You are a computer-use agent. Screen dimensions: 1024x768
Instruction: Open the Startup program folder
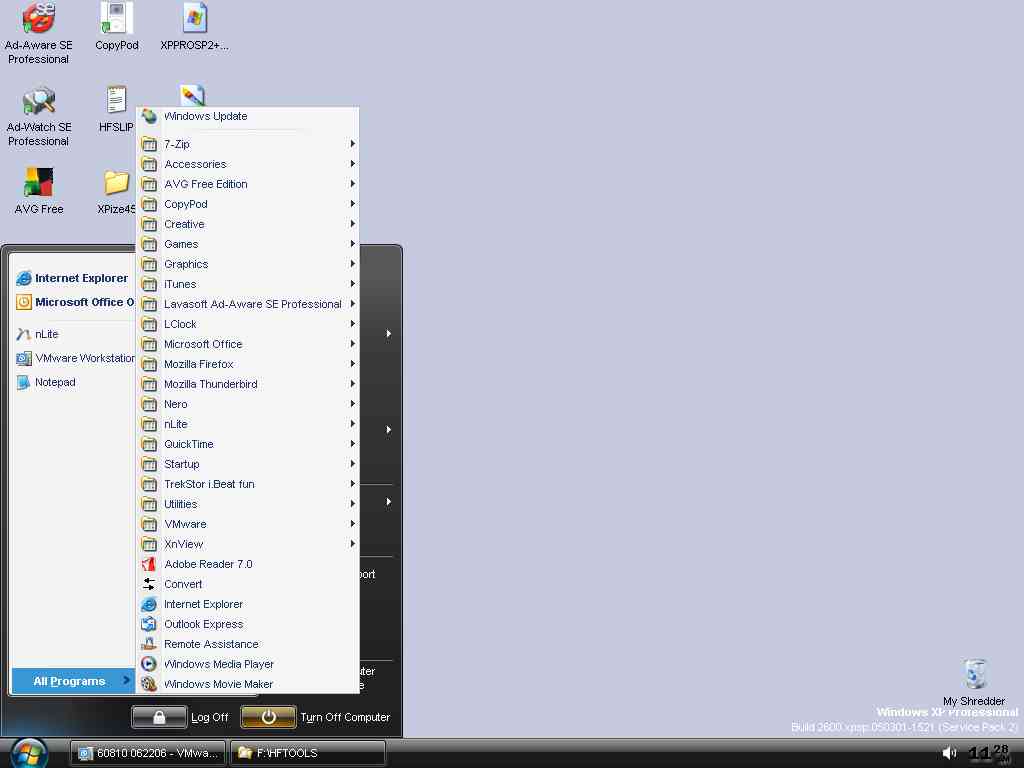[x=248, y=464]
